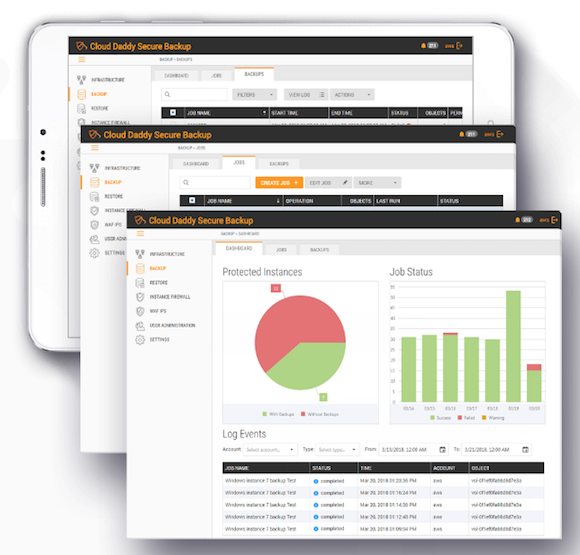Open the Select account dropdown in Log Events
This screenshot has height=555, width=580.
[270, 450]
